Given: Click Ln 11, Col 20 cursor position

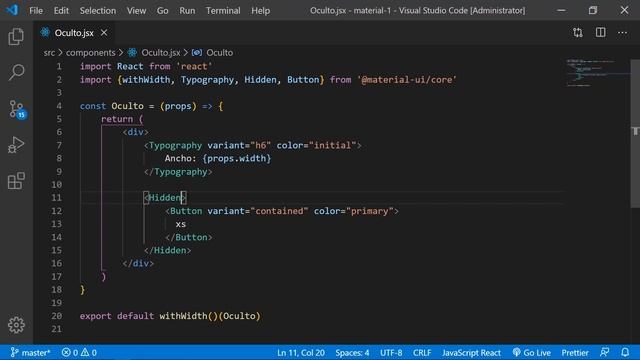Looking at the screenshot, I should point(301,352).
